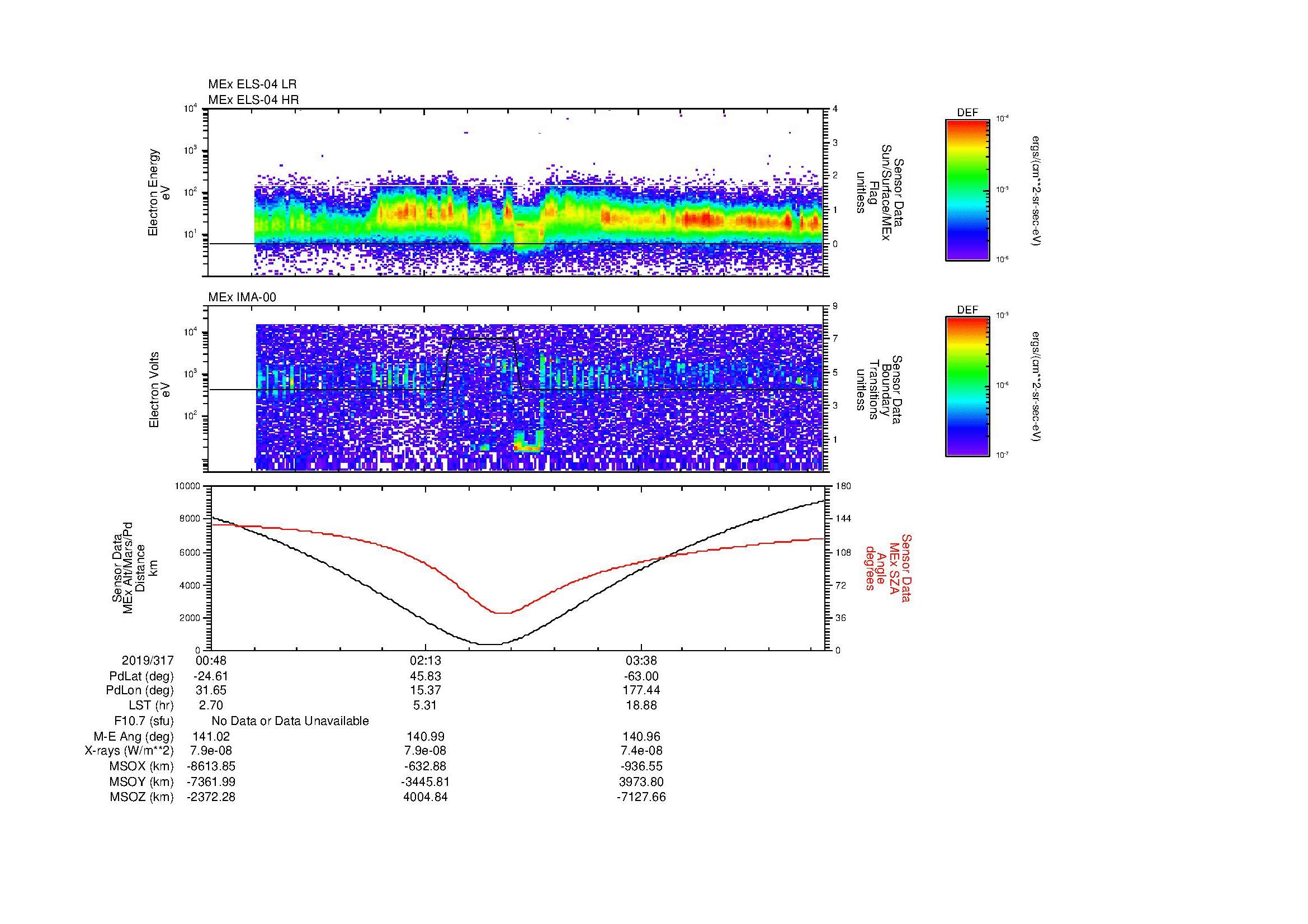The image size is (1308, 924).
Task: Click the 'Electron Volts eV' axis label
Action: 159,390
